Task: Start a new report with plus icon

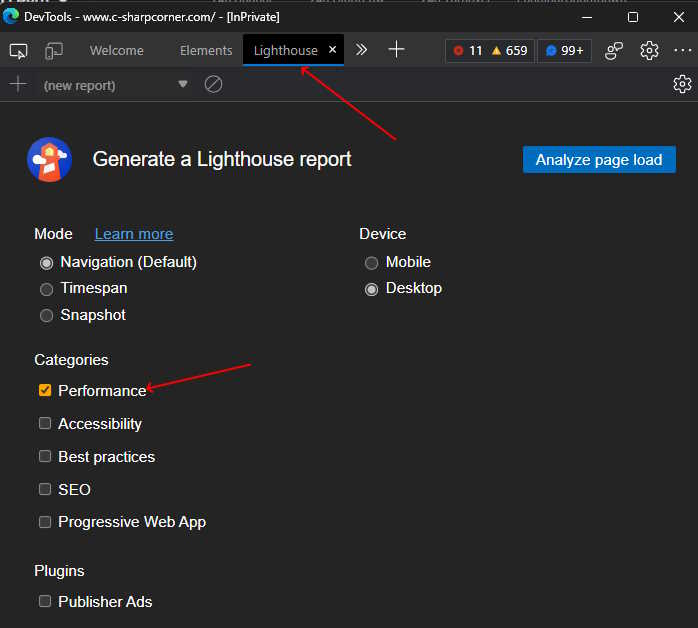Action: (18, 84)
